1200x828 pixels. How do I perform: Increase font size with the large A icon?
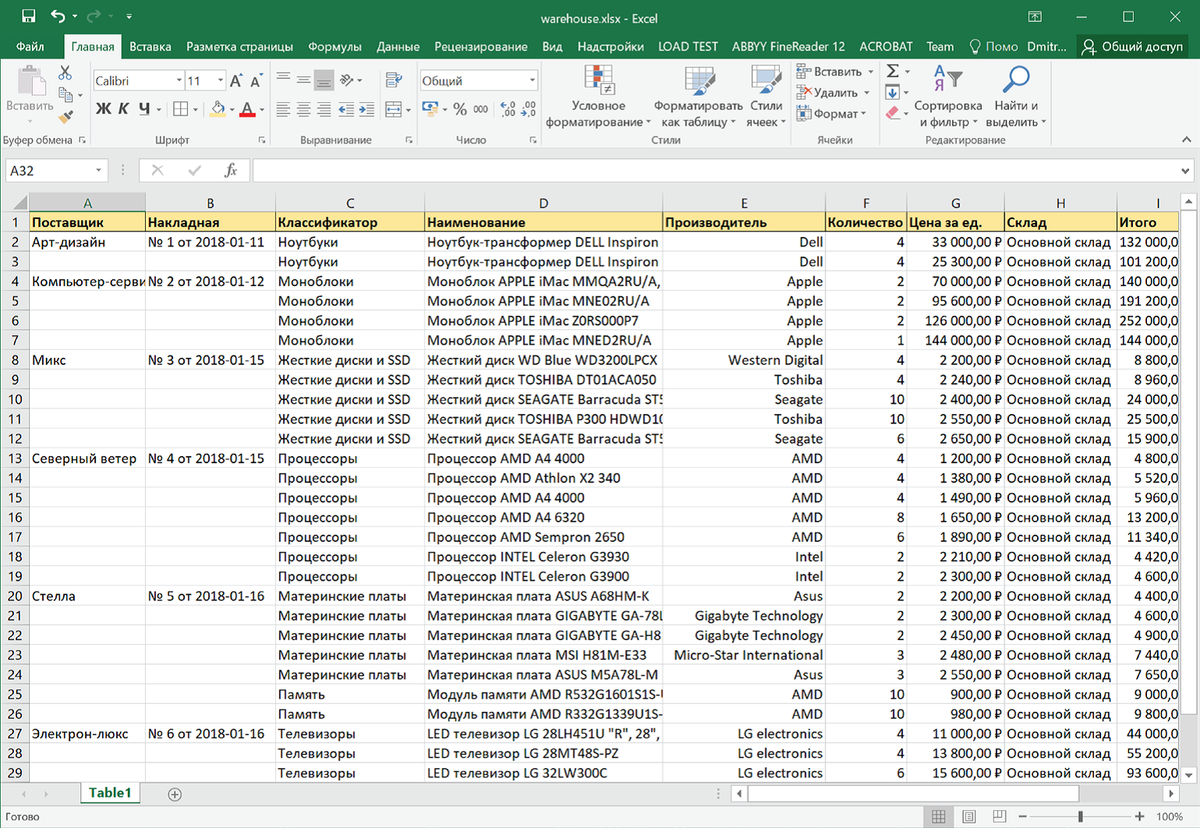tap(237, 81)
